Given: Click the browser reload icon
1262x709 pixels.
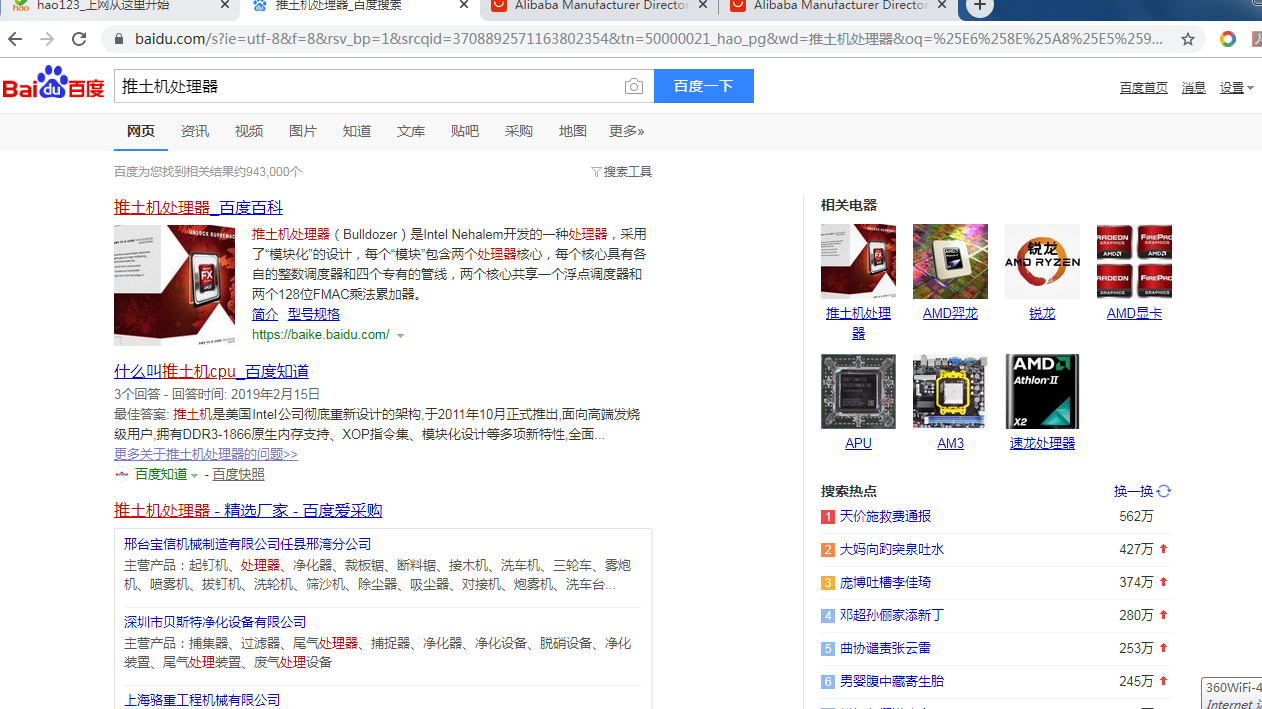Looking at the screenshot, I should [79, 39].
